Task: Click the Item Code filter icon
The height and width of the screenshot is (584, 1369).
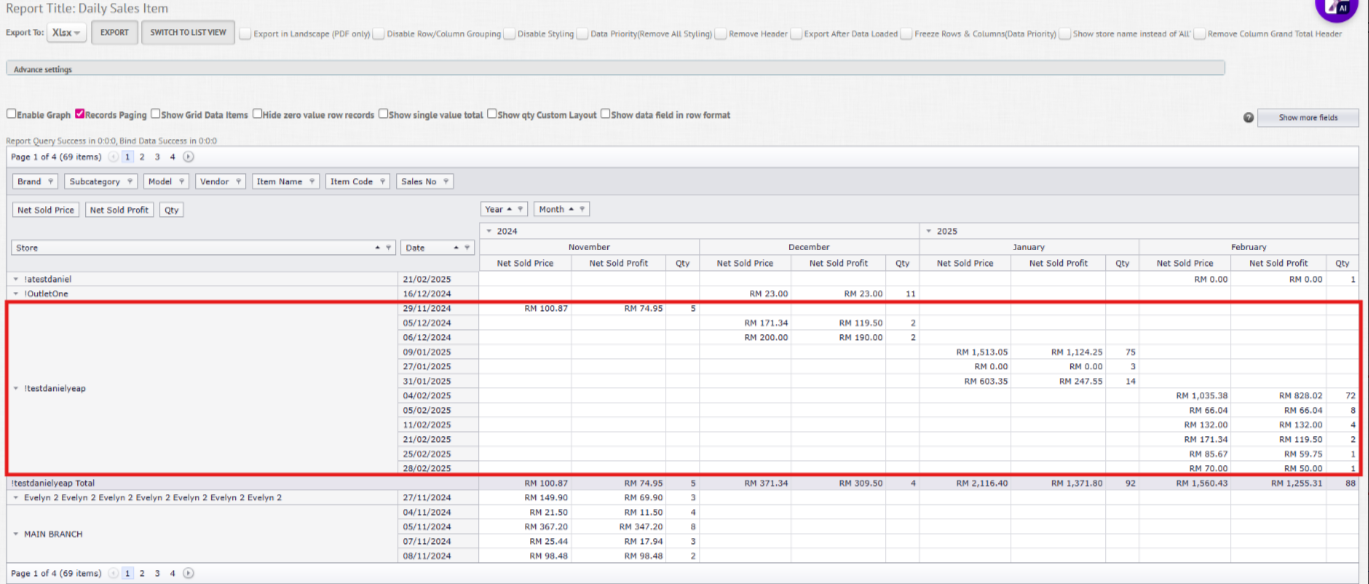Action: tap(383, 182)
